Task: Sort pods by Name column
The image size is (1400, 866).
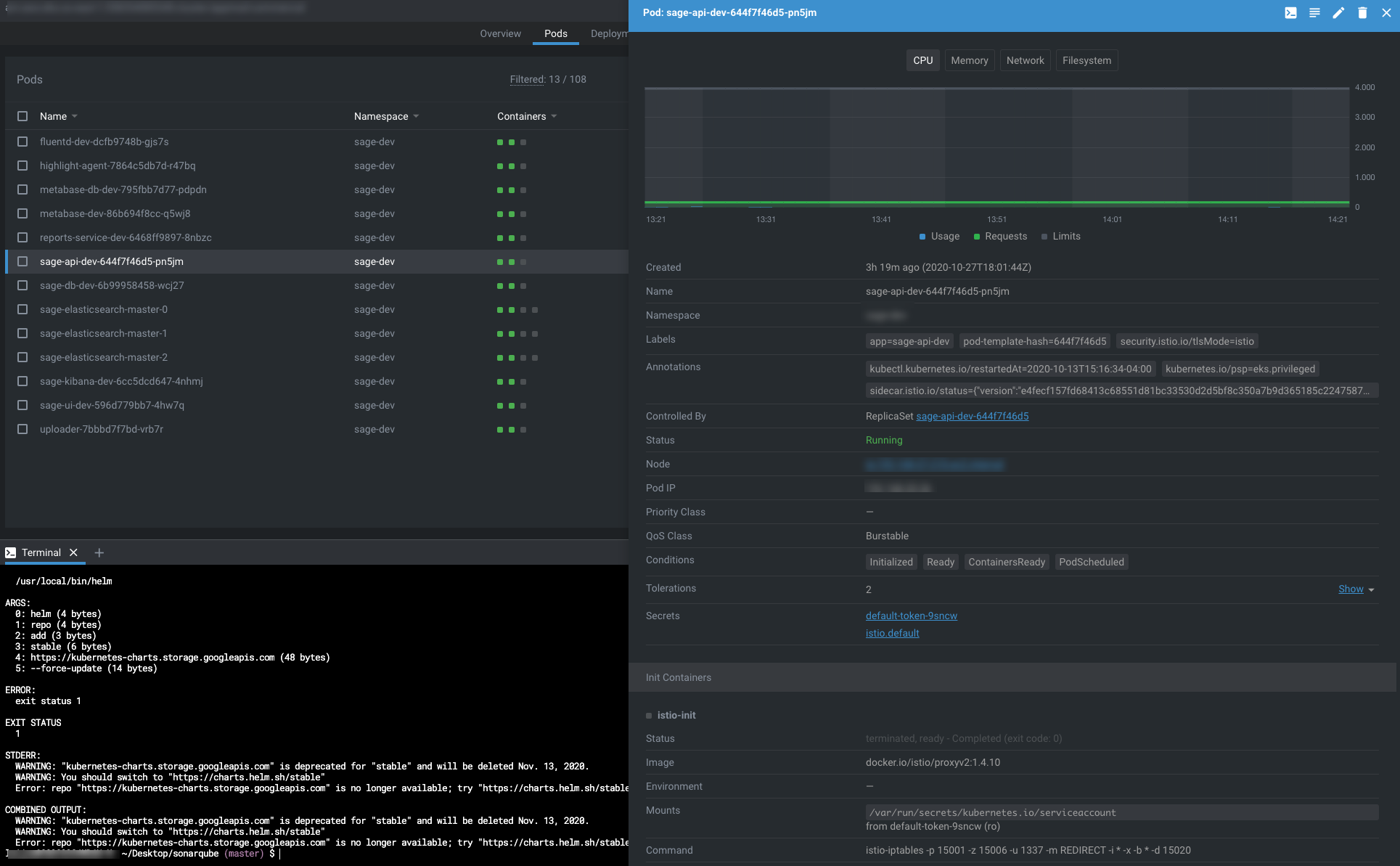Action: tap(58, 116)
